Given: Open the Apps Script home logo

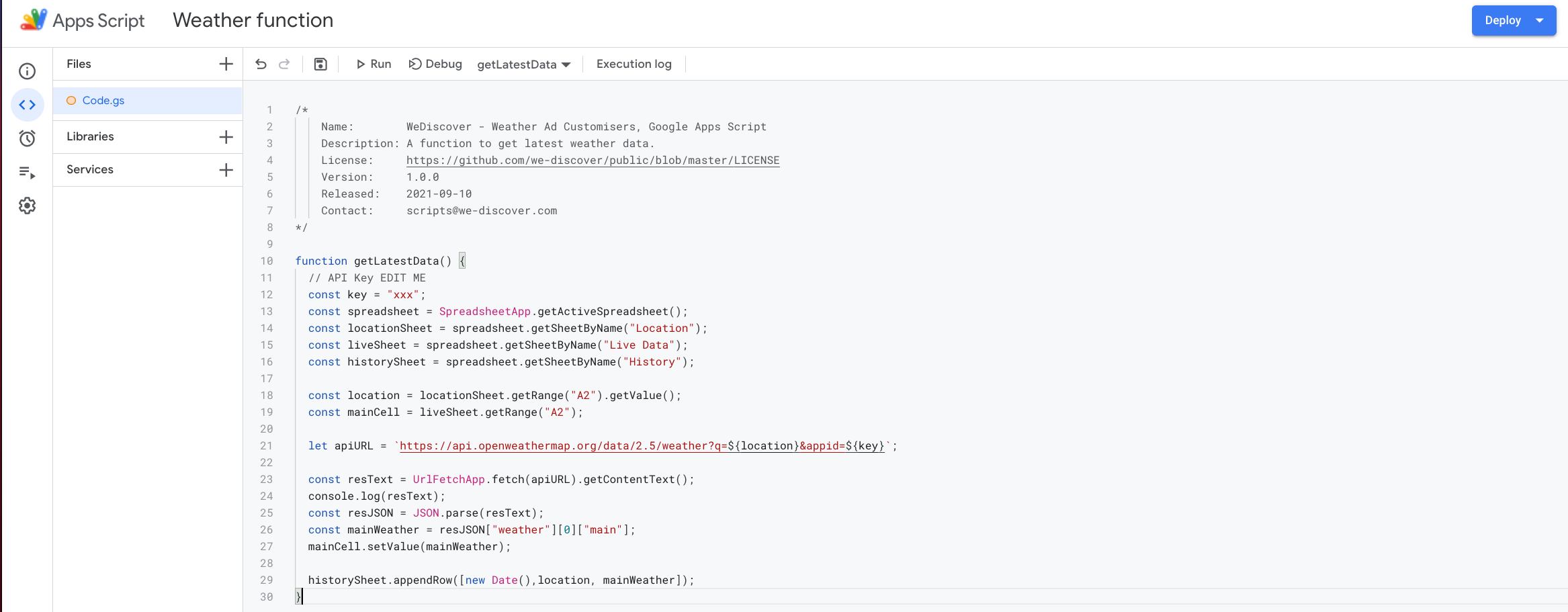Looking at the screenshot, I should pyautogui.click(x=82, y=20).
